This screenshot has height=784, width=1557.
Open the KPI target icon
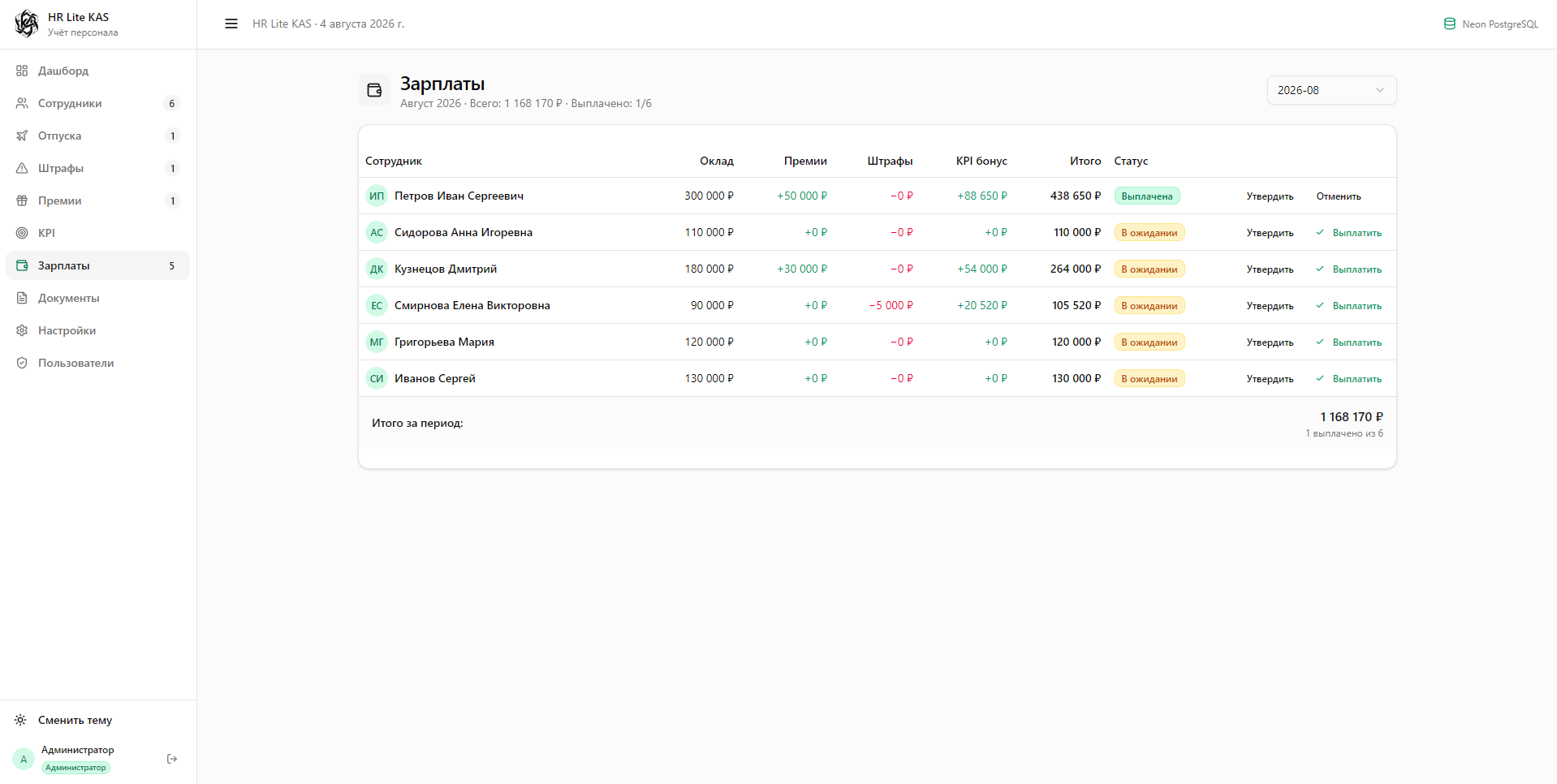click(x=22, y=233)
